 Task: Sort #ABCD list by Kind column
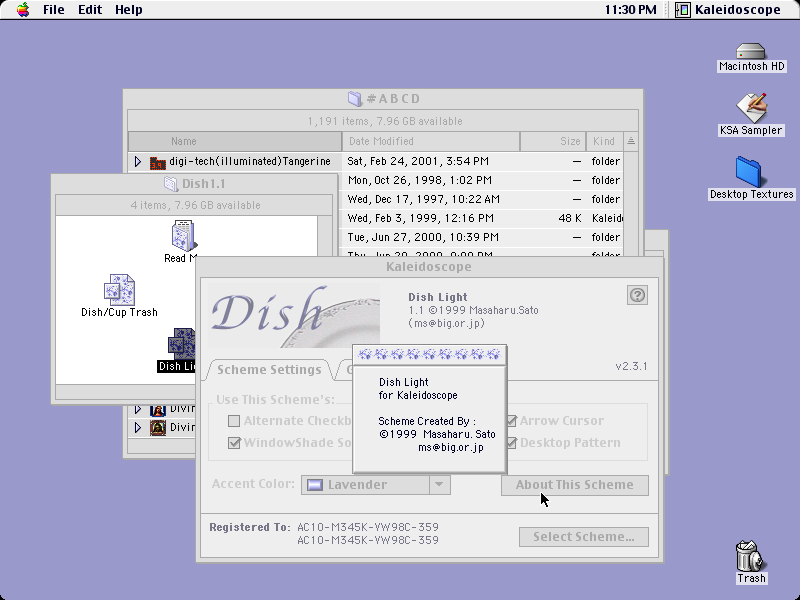tap(605, 141)
